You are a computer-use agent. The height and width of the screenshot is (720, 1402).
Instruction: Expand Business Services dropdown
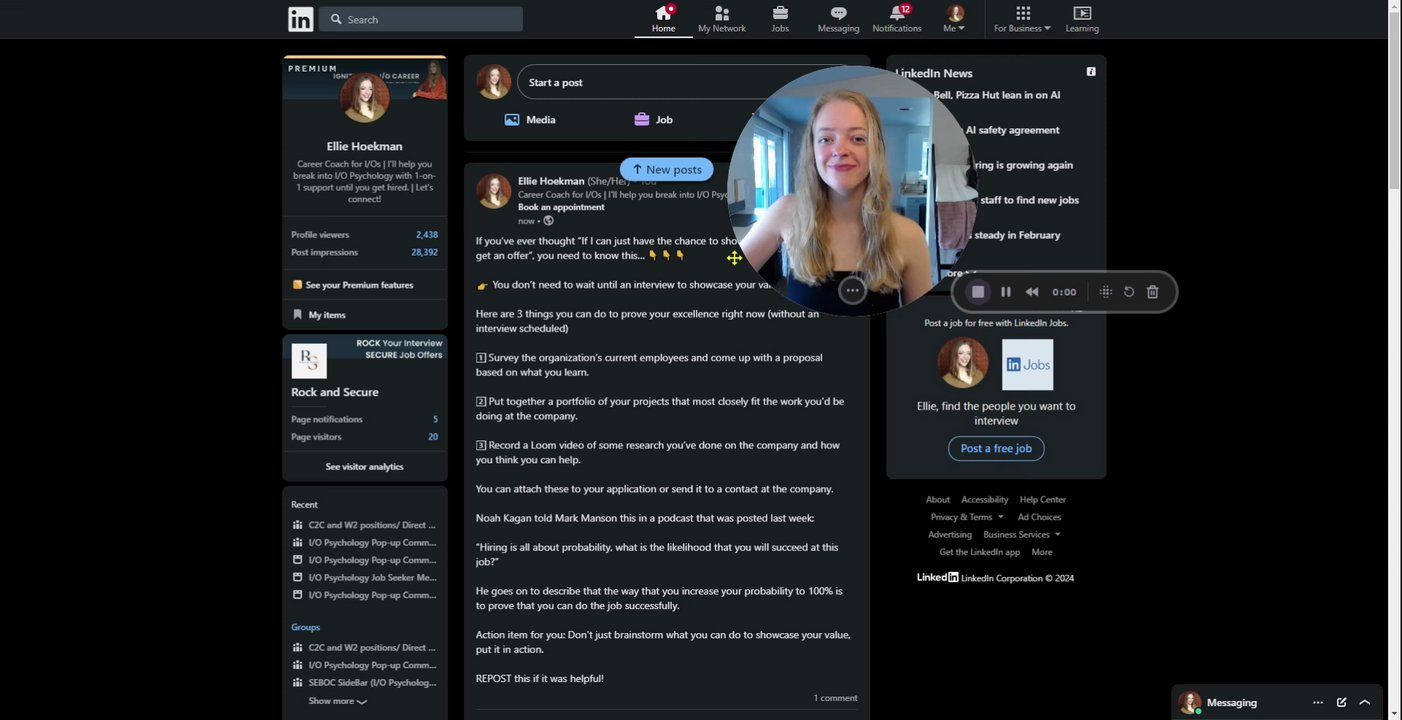tap(1022, 535)
